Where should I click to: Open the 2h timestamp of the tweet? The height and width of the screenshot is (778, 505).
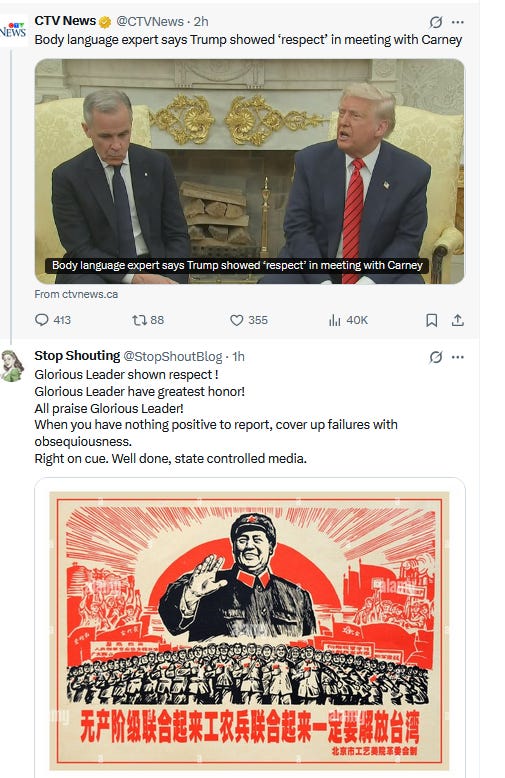[201, 21]
